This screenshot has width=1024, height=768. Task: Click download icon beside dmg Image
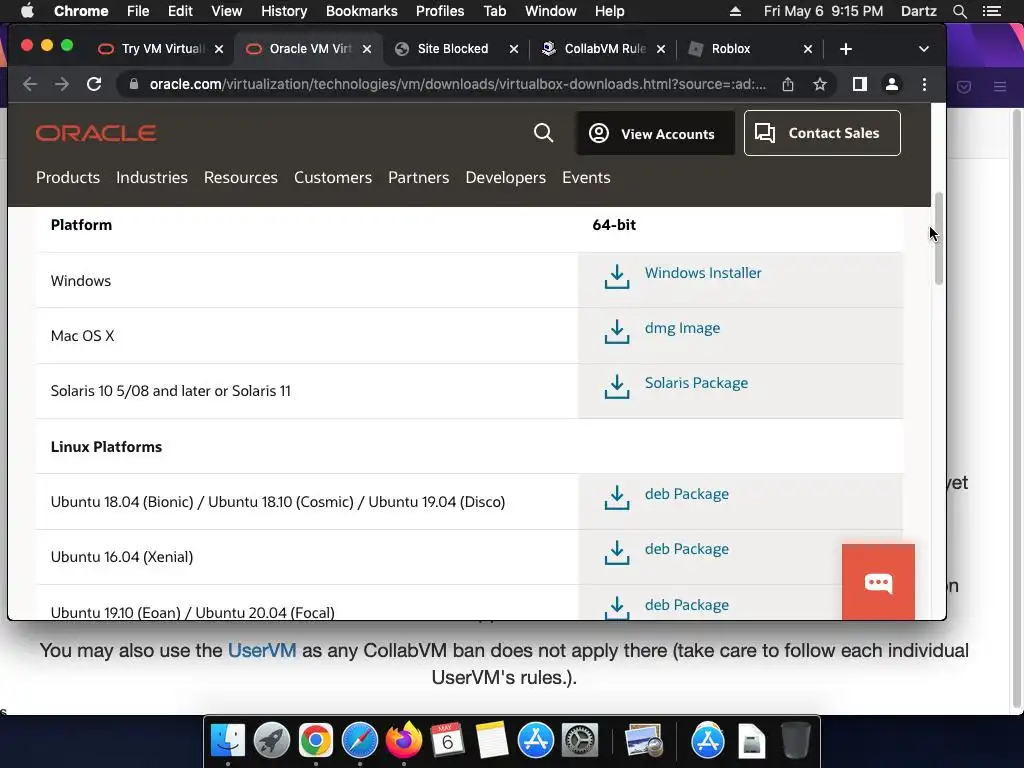pyautogui.click(x=616, y=332)
